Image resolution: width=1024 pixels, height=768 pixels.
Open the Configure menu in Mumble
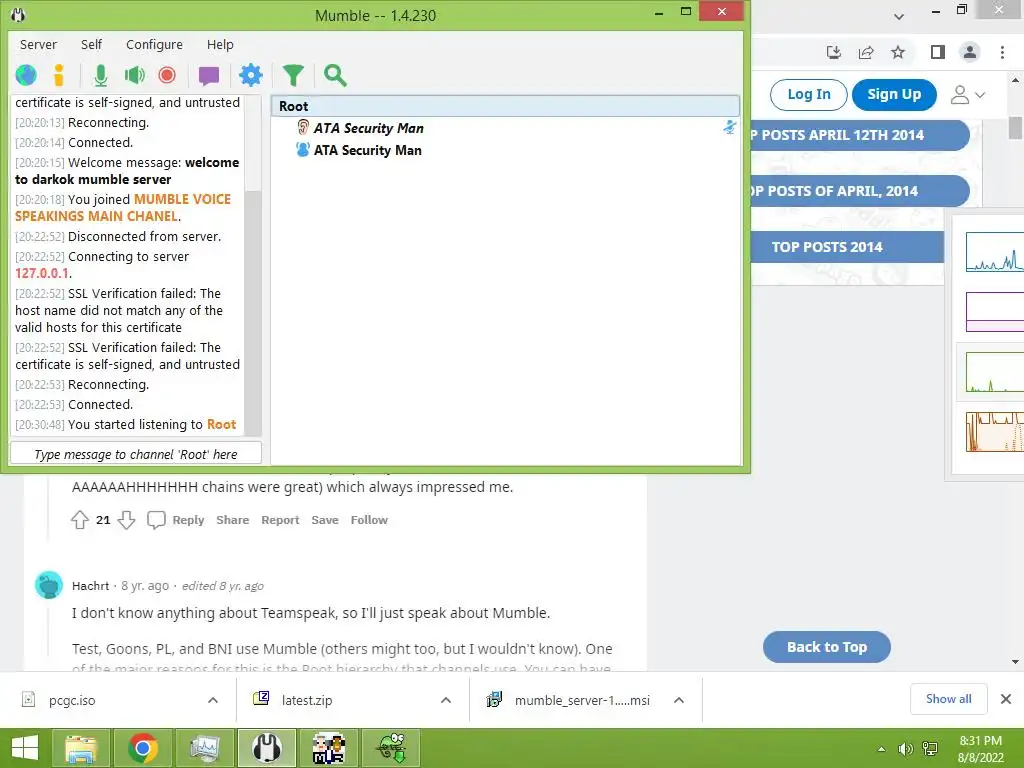(x=154, y=44)
